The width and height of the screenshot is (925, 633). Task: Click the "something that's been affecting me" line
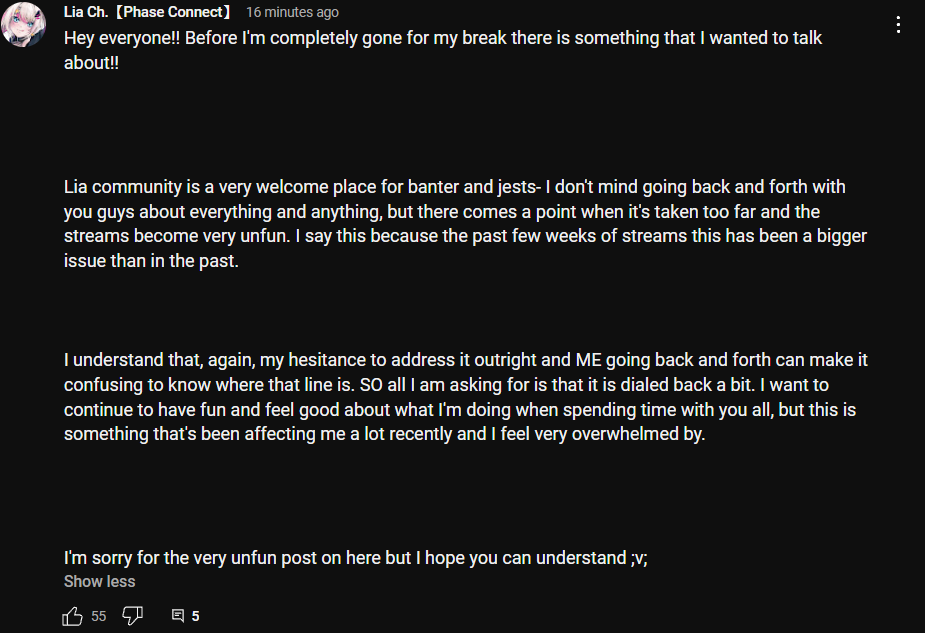(385, 434)
